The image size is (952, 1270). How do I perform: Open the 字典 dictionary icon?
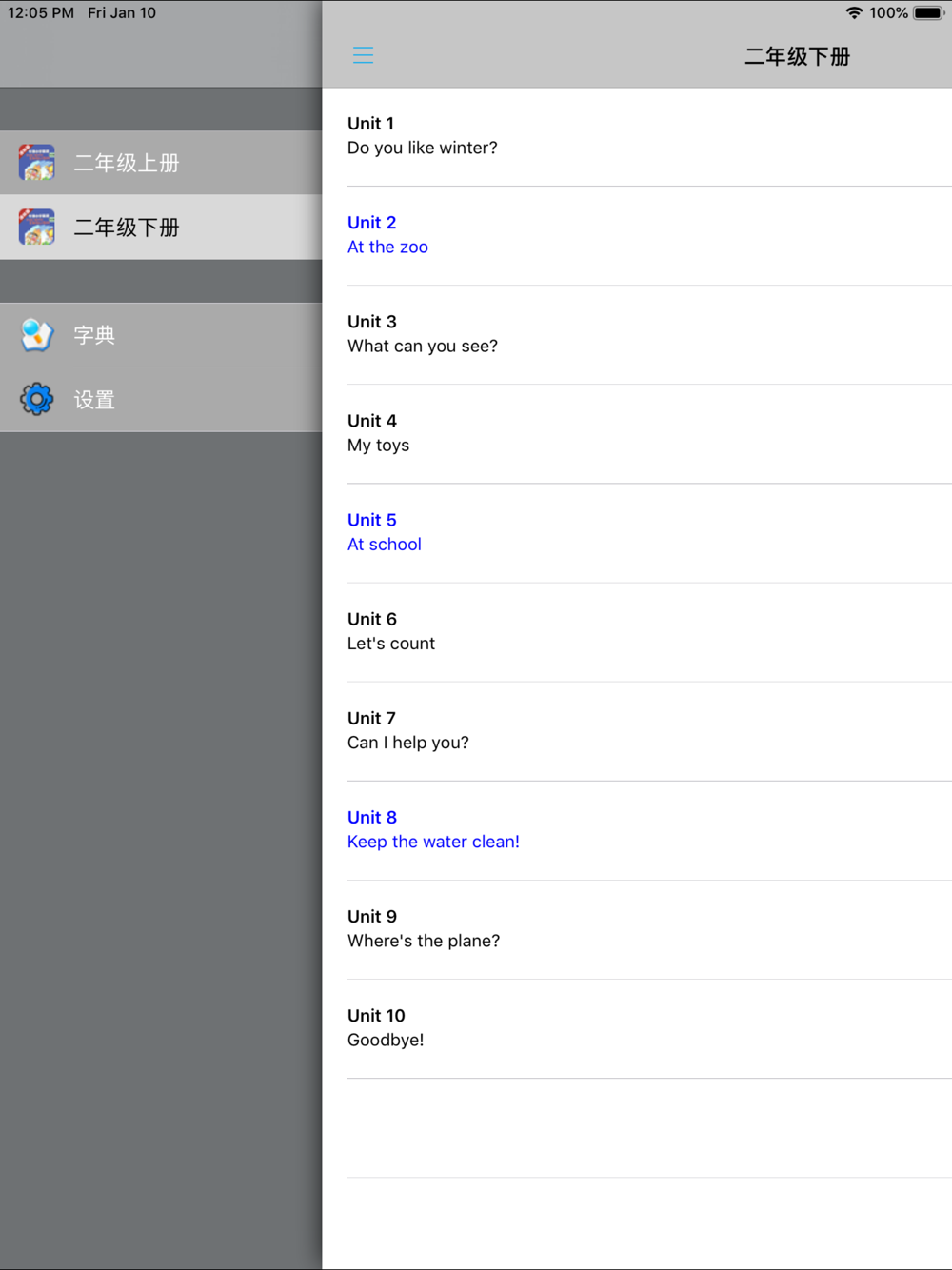[x=37, y=335]
